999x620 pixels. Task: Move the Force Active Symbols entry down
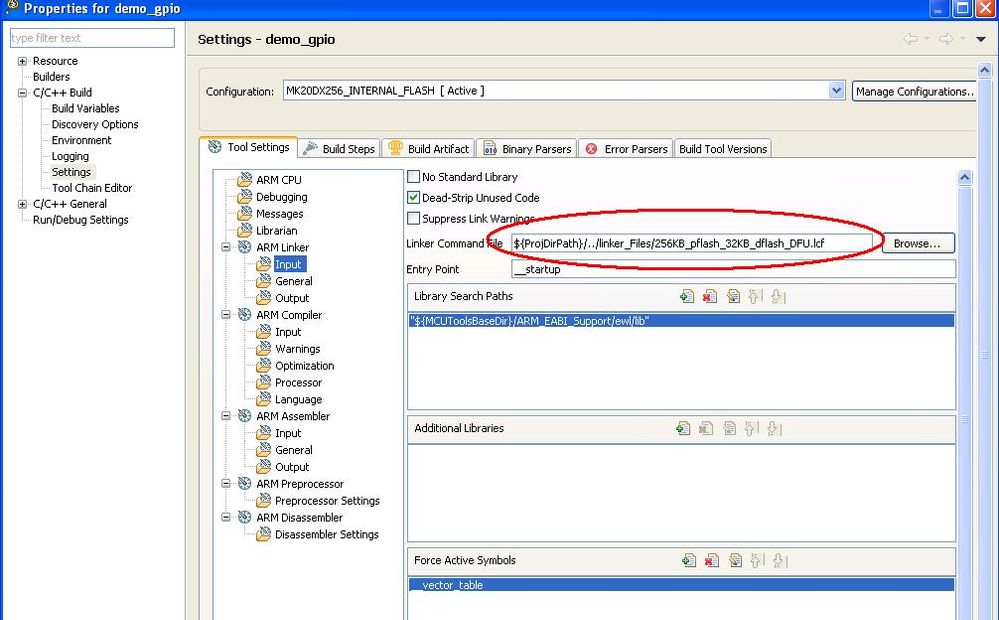780,560
